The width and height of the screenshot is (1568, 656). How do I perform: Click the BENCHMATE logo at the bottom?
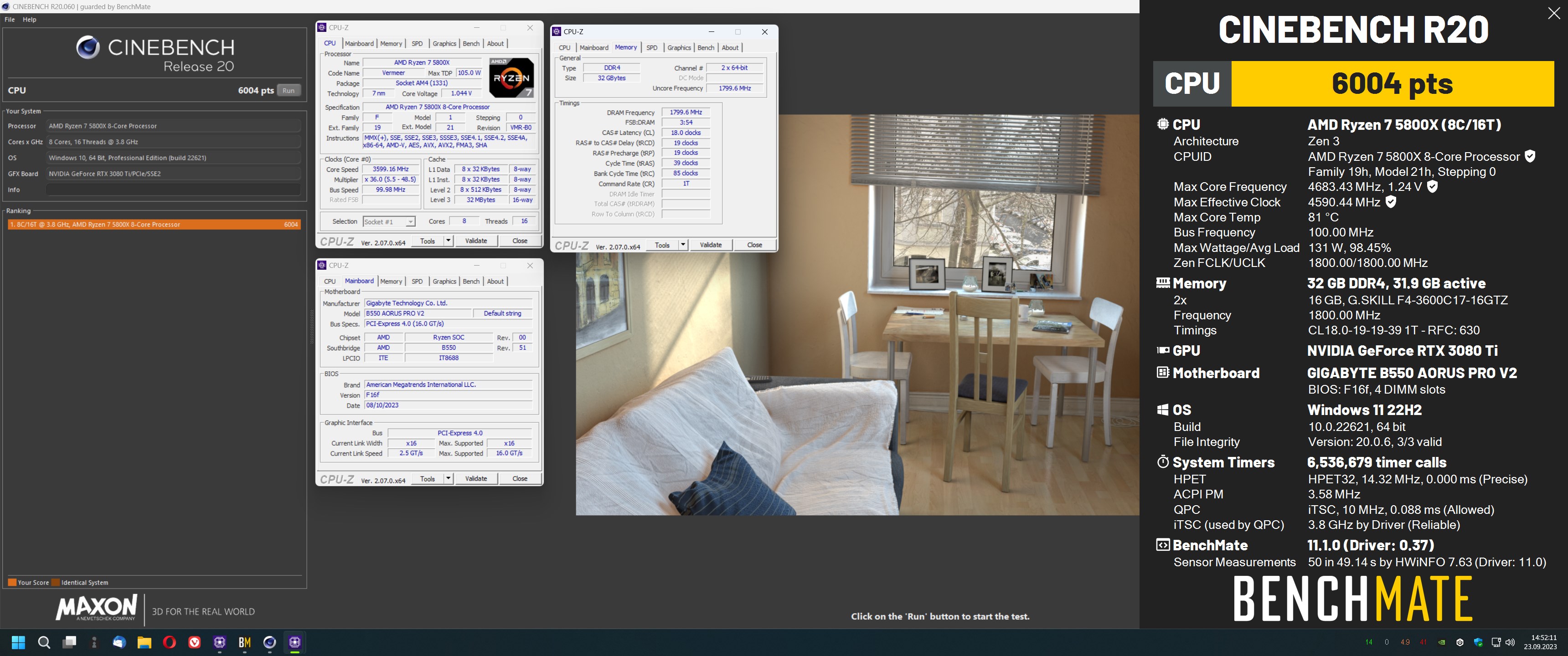click(x=1352, y=599)
